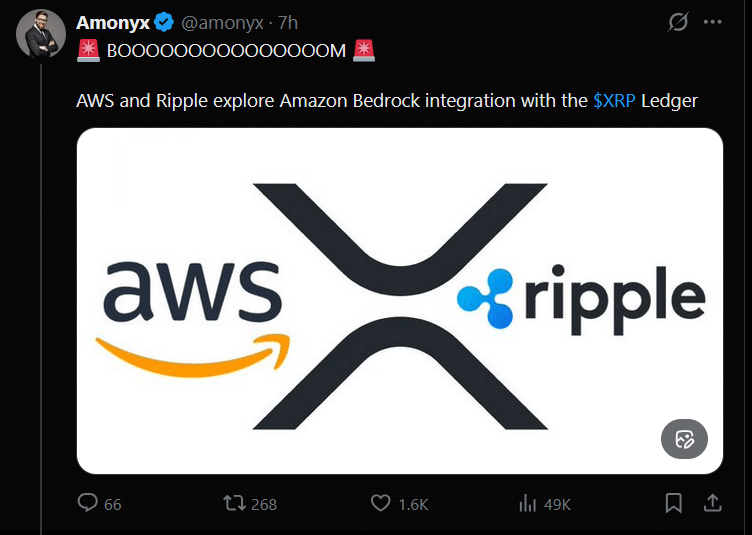Screen dimensions: 752x535
Task: Open post analytics via the bar chart icon
Action: click(527, 503)
